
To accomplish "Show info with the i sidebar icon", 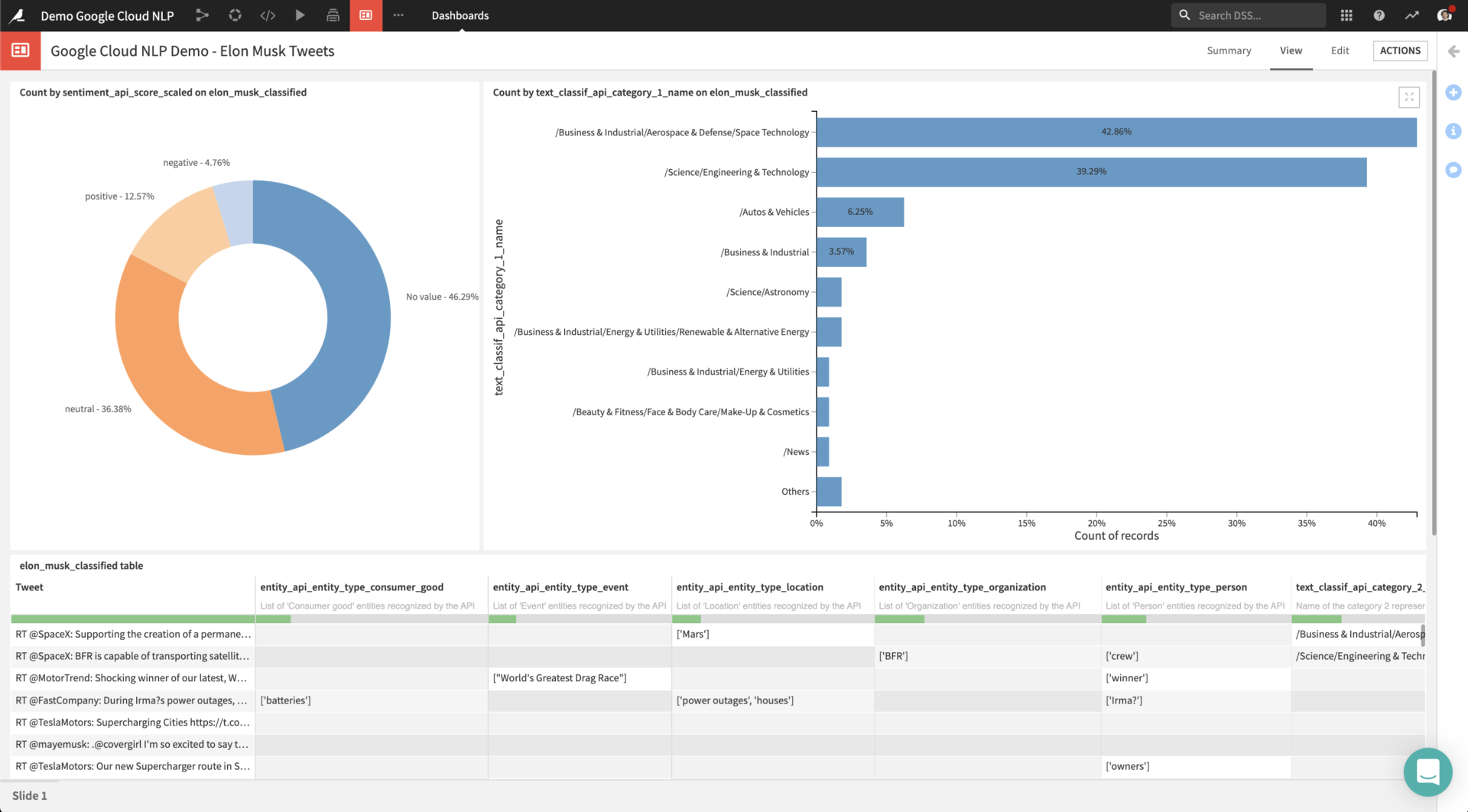I will click(x=1453, y=131).
